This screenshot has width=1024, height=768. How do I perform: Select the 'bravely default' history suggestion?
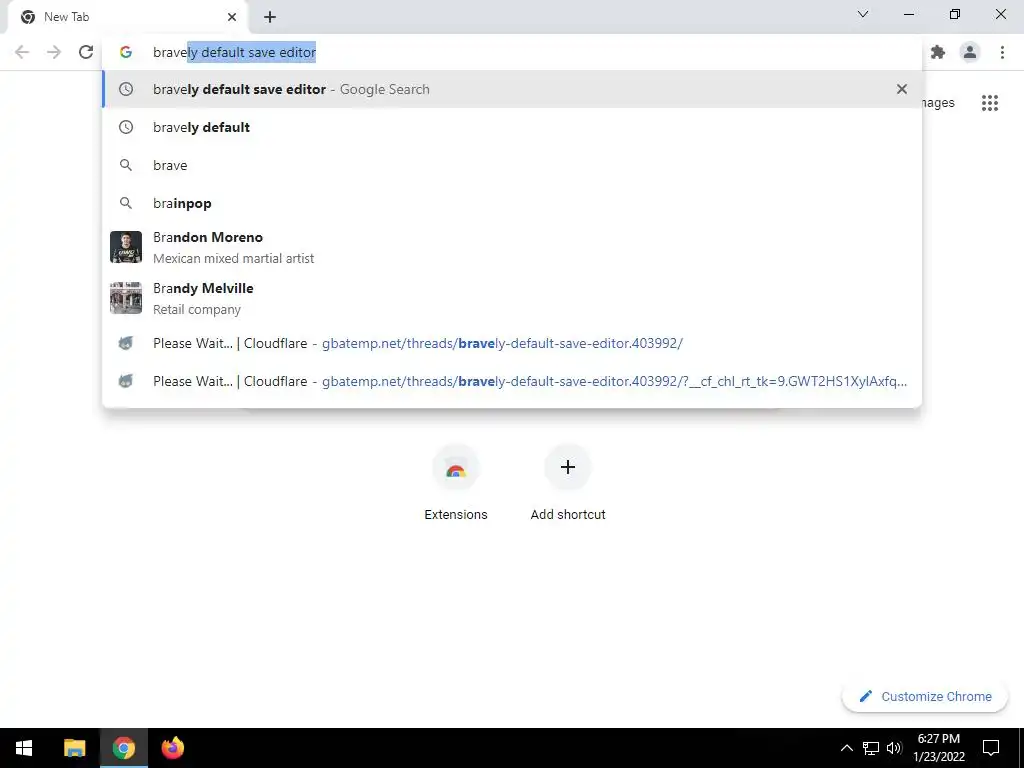512,127
